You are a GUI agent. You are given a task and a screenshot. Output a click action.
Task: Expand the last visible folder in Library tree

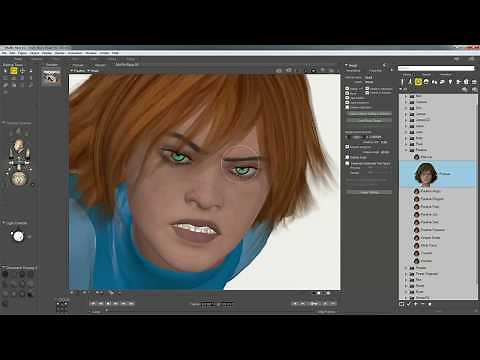[x=406, y=297]
